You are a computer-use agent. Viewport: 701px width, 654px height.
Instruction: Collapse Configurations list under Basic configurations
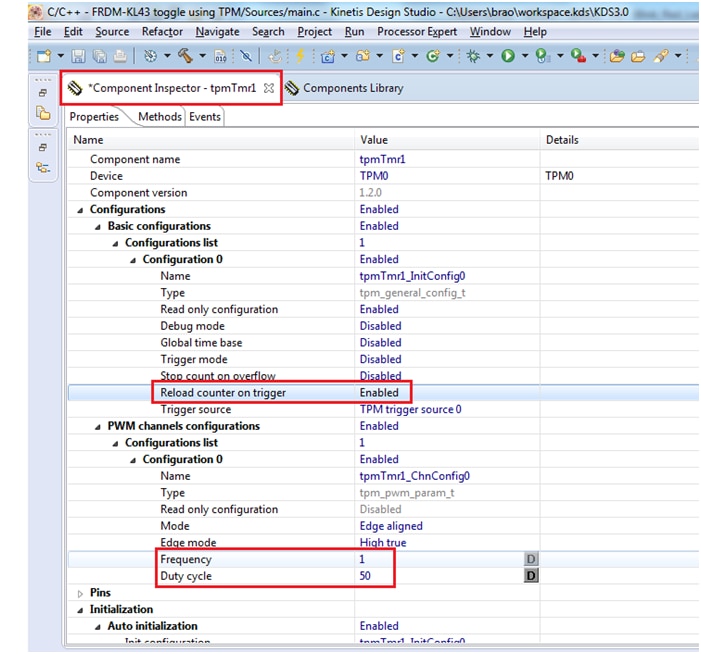115,243
